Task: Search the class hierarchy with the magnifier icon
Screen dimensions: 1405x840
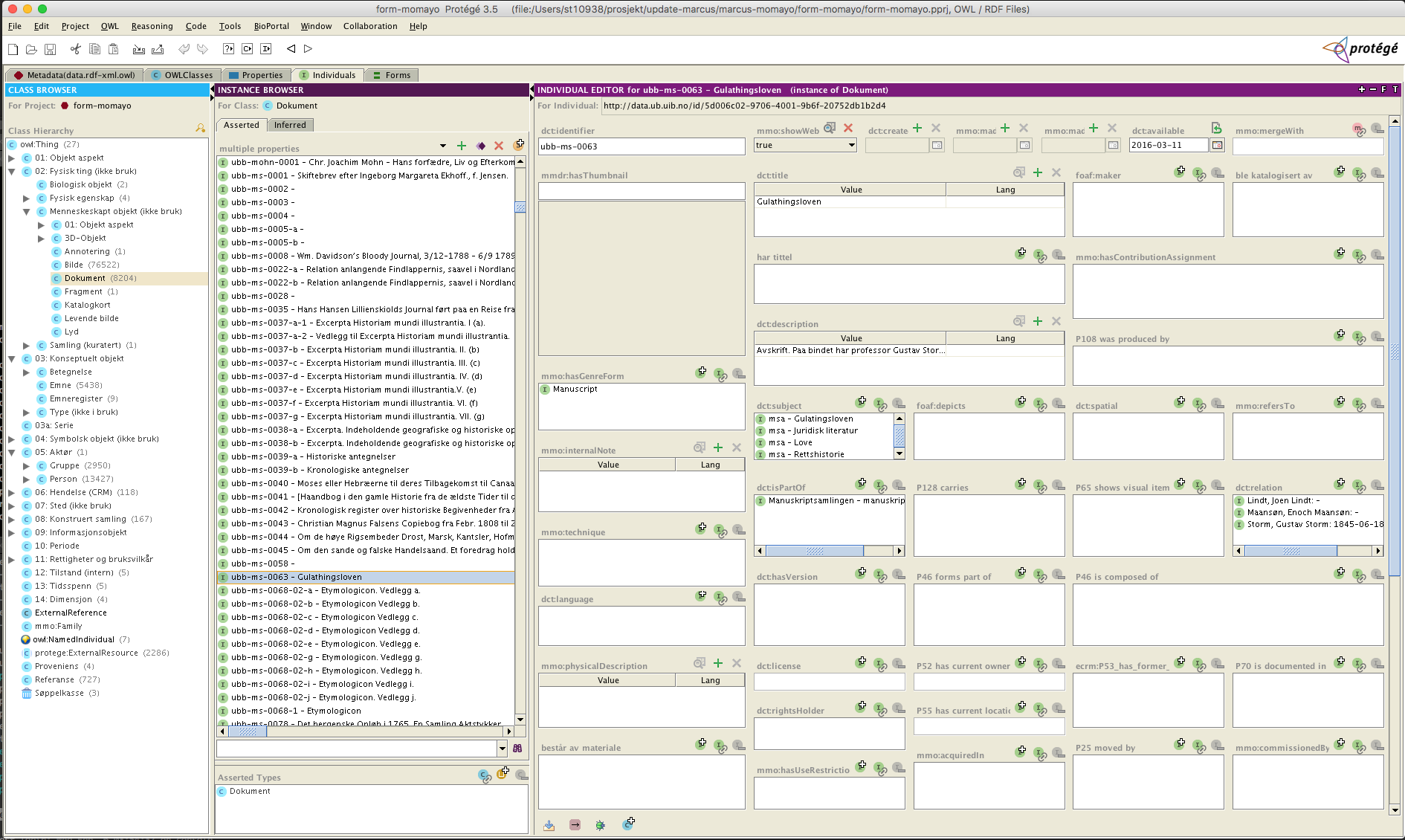Action: [x=200, y=129]
